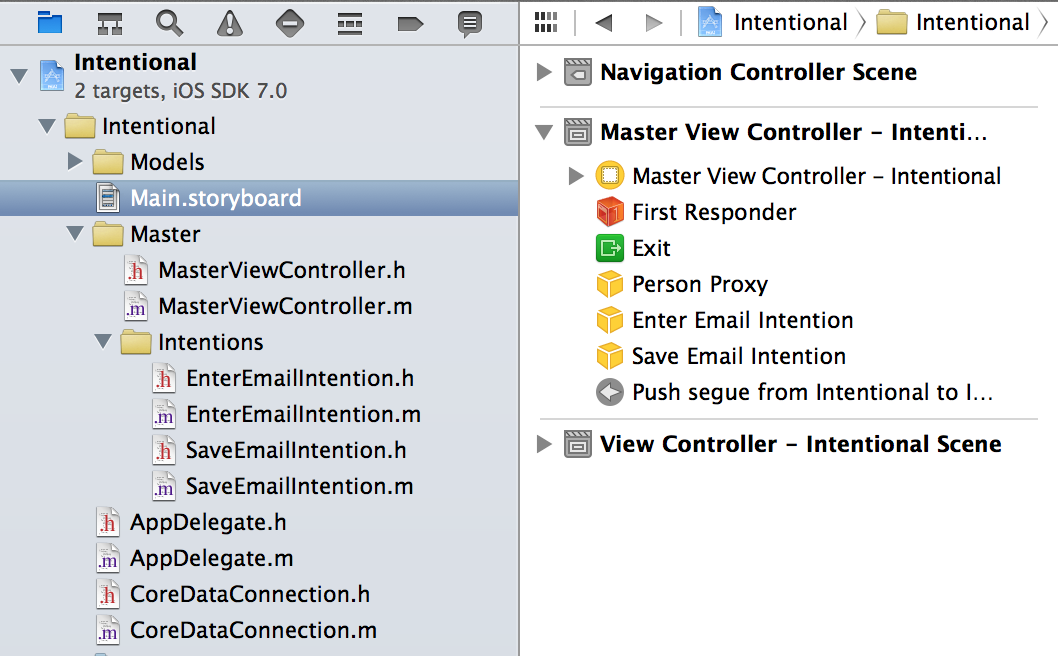This screenshot has width=1058, height=656.
Task: Show the Issue navigator warning icon
Action: pyautogui.click(x=230, y=22)
